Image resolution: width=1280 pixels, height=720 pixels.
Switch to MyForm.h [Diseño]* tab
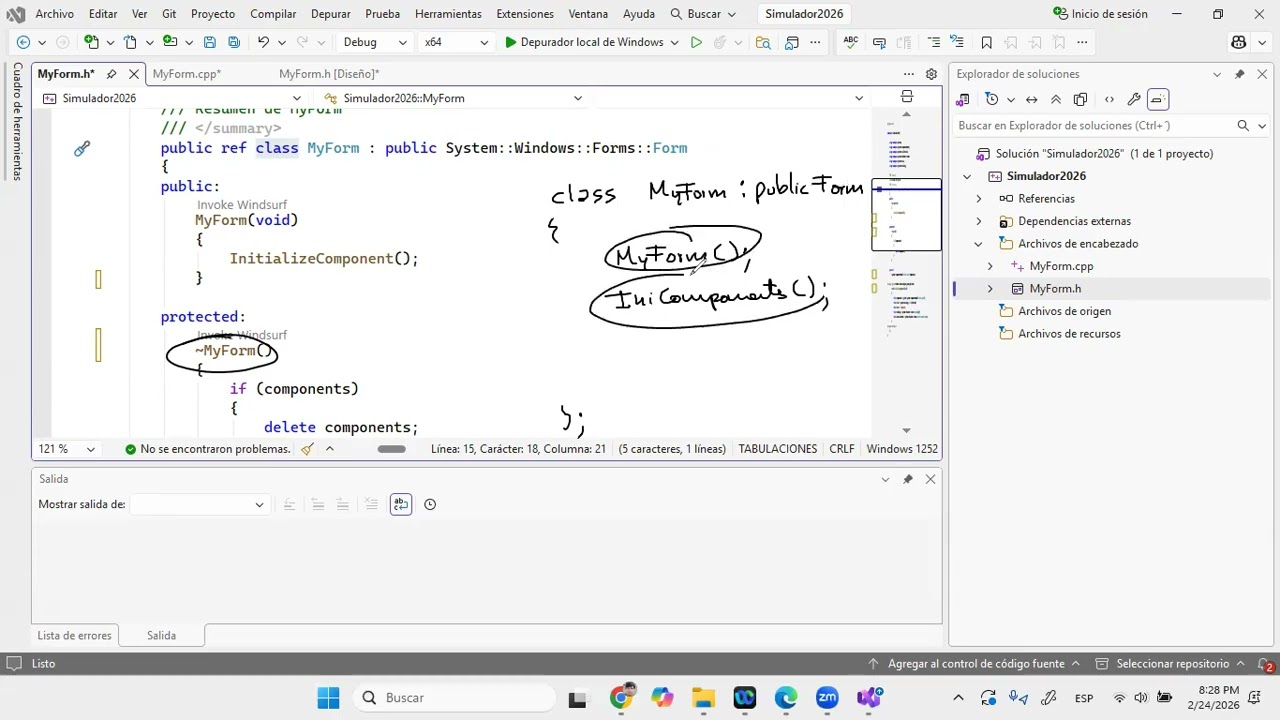329,74
